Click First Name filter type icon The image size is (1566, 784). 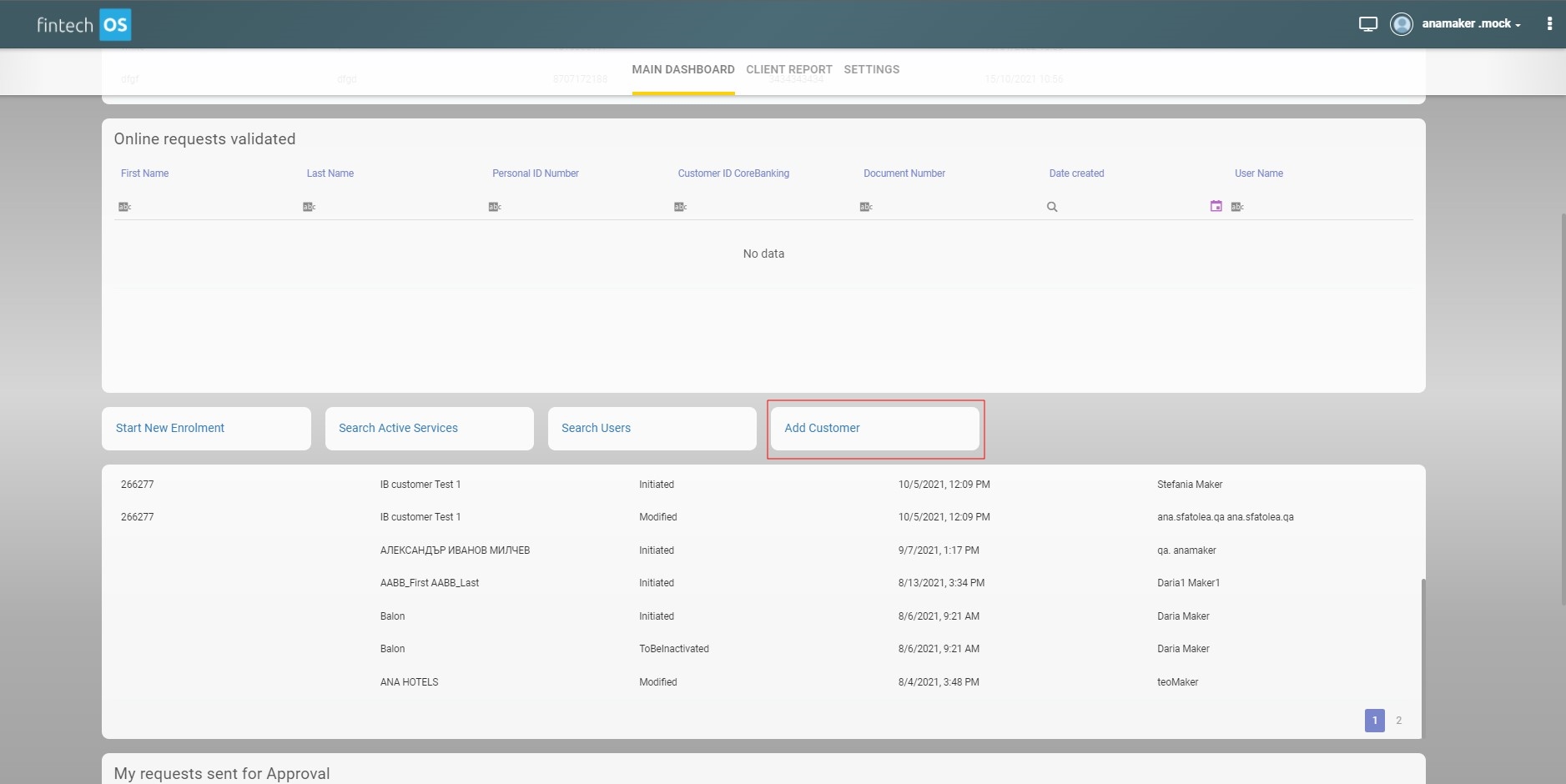pyautogui.click(x=124, y=207)
